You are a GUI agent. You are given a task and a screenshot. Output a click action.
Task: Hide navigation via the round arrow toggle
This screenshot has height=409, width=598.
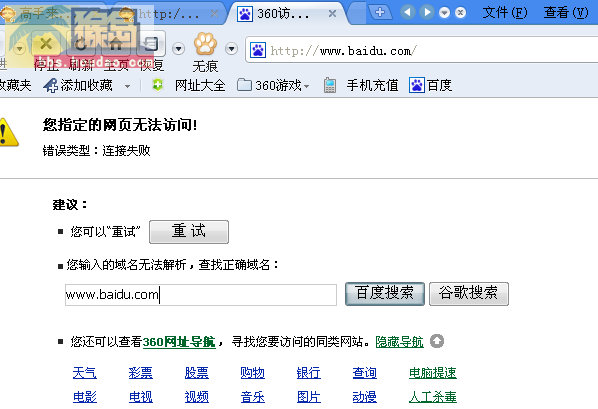pos(437,341)
